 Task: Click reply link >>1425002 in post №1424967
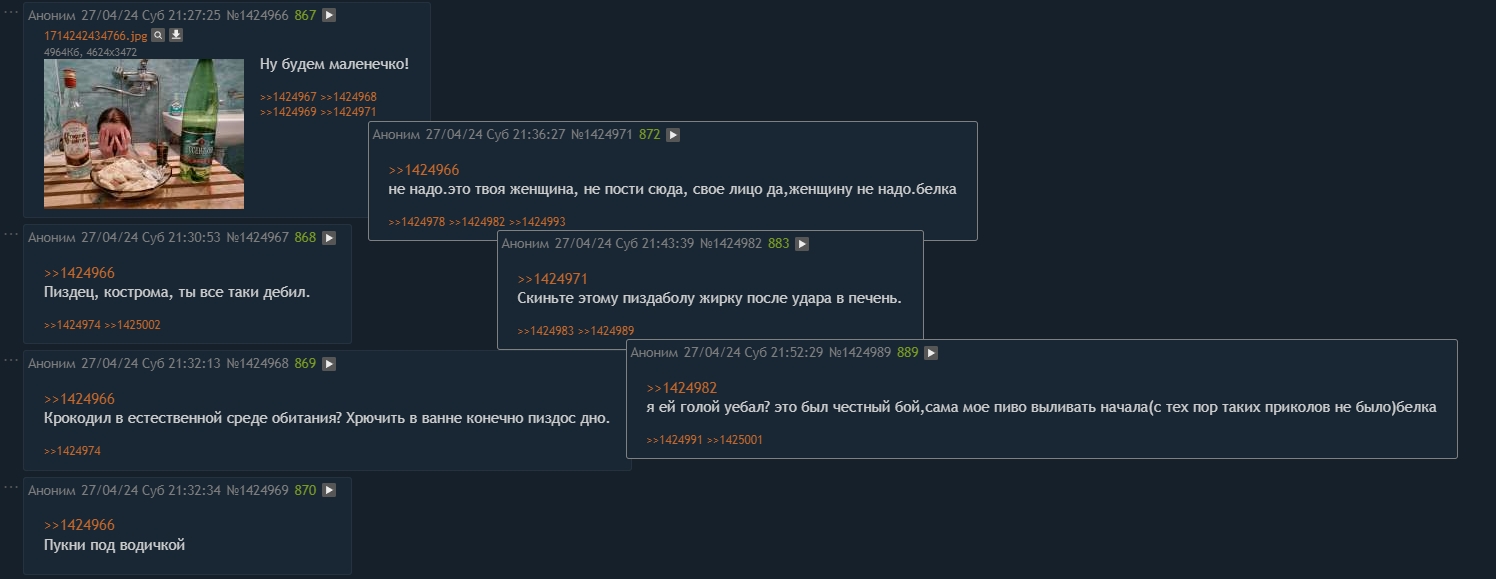(133, 326)
